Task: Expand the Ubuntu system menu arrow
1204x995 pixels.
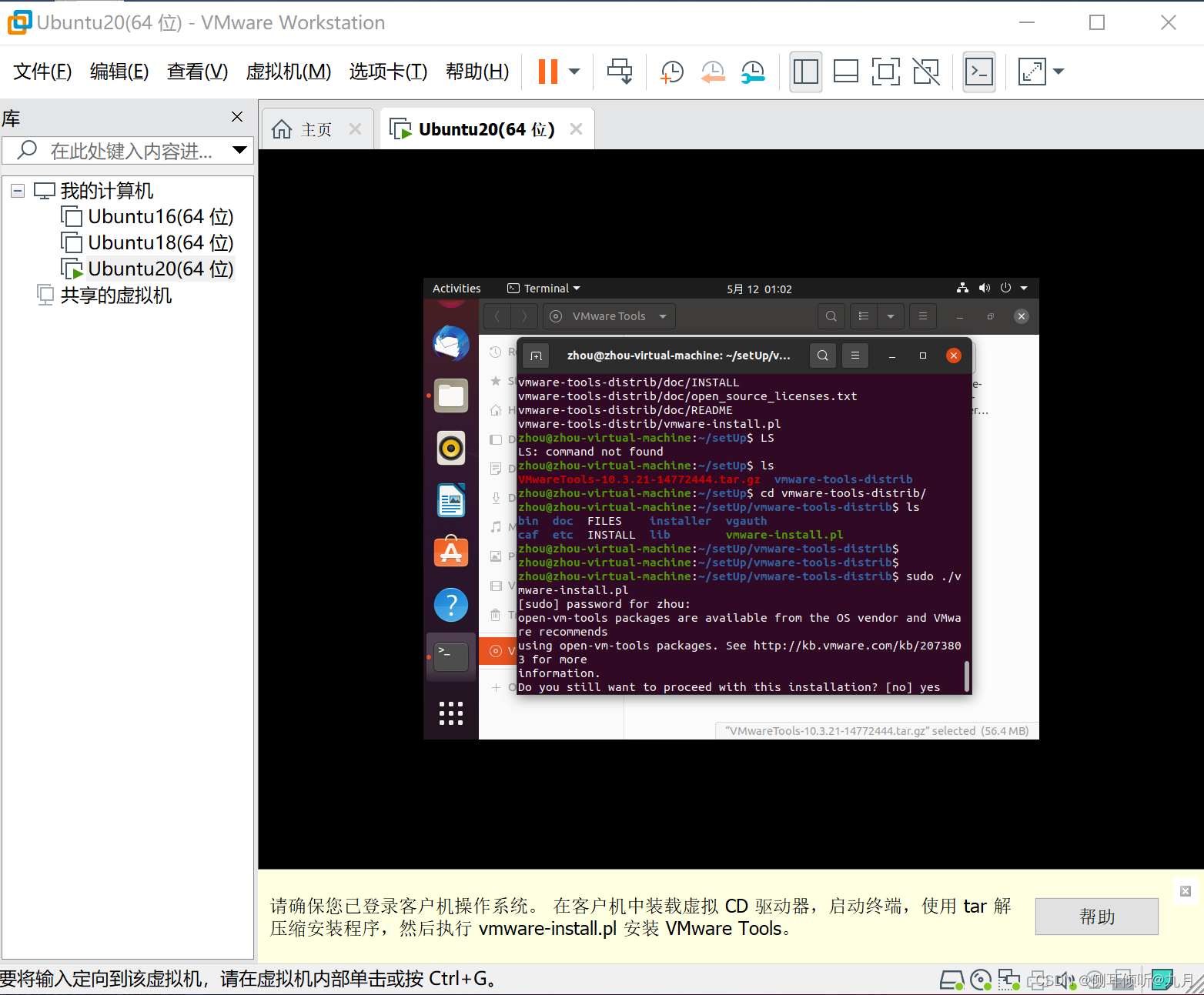Action: pos(1024,288)
